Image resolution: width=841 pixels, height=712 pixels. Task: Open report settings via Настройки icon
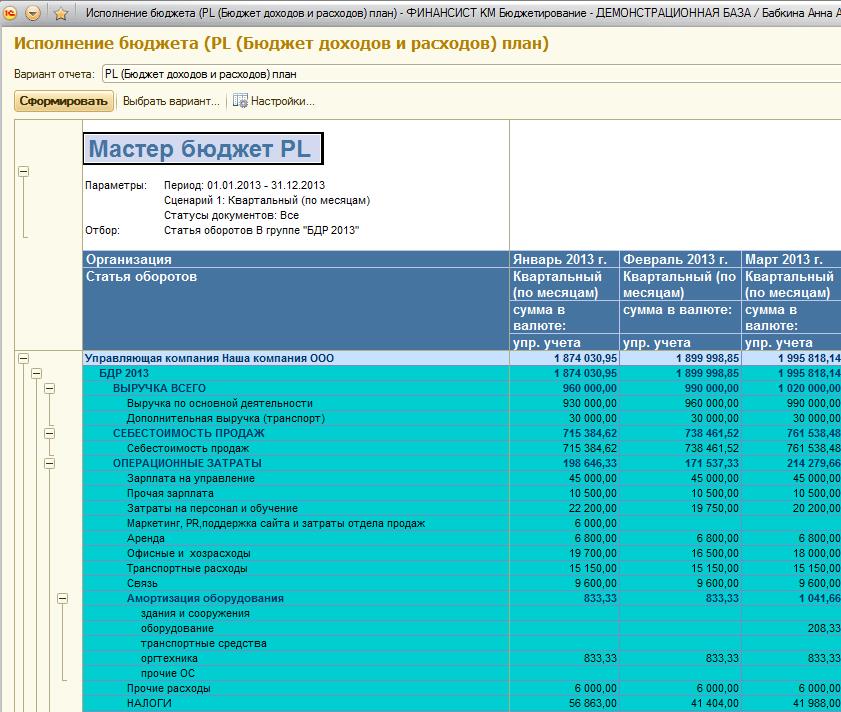240,101
